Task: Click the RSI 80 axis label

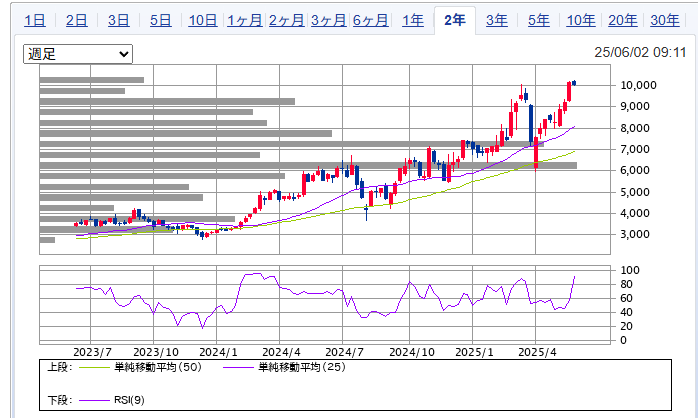Action: [x=626, y=284]
